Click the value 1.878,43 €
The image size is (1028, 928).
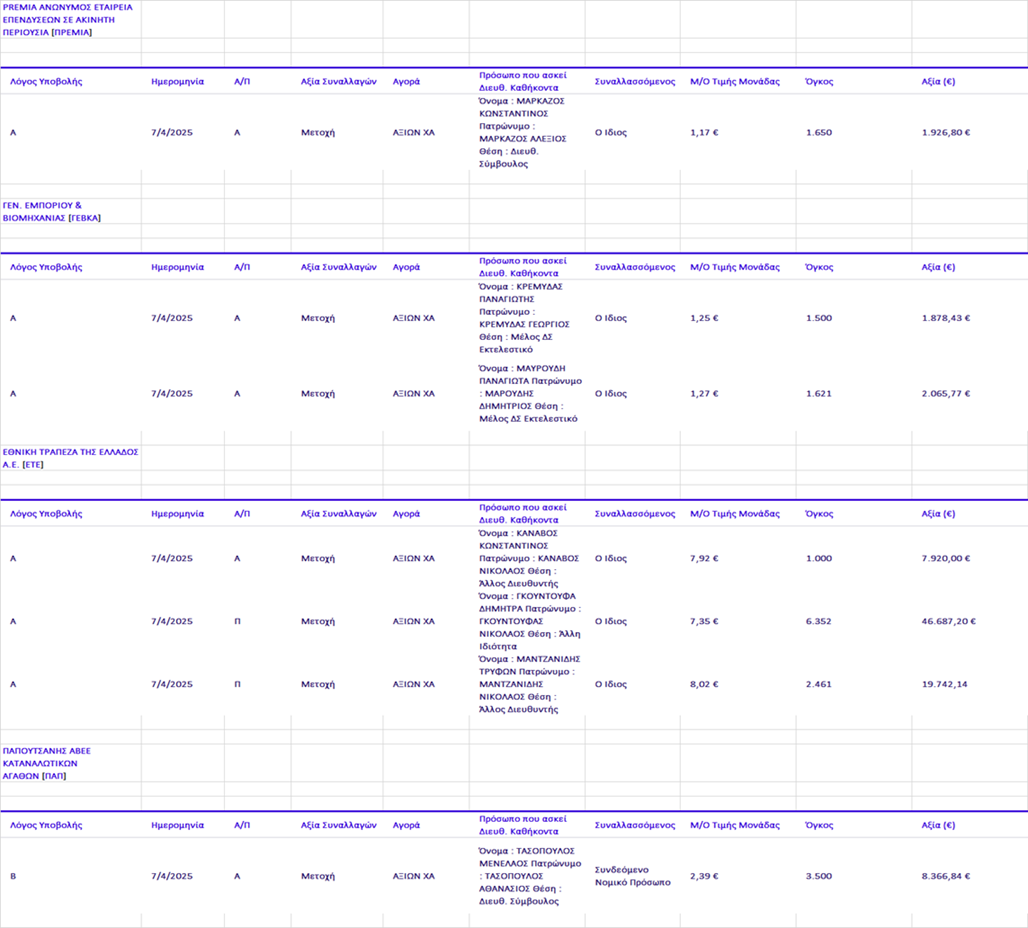pos(946,318)
